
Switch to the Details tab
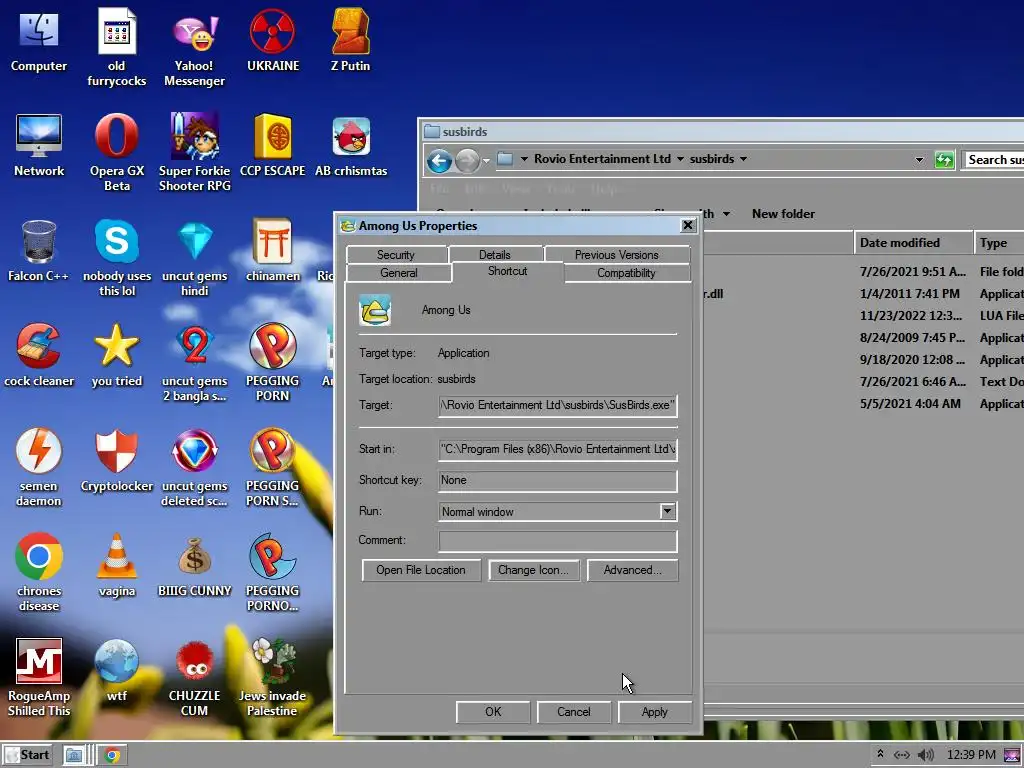pyautogui.click(x=494, y=255)
